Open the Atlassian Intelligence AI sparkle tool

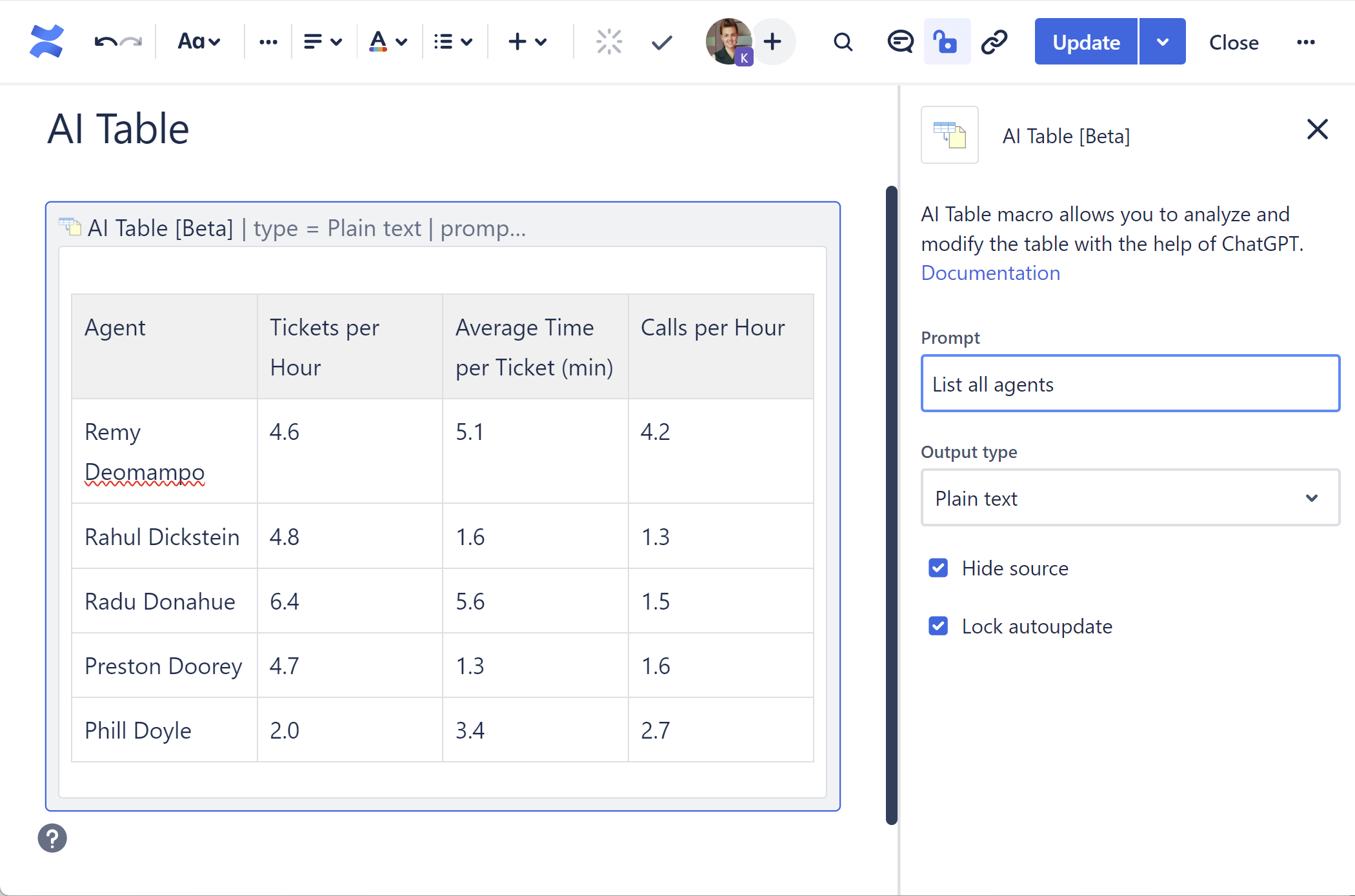pos(608,42)
